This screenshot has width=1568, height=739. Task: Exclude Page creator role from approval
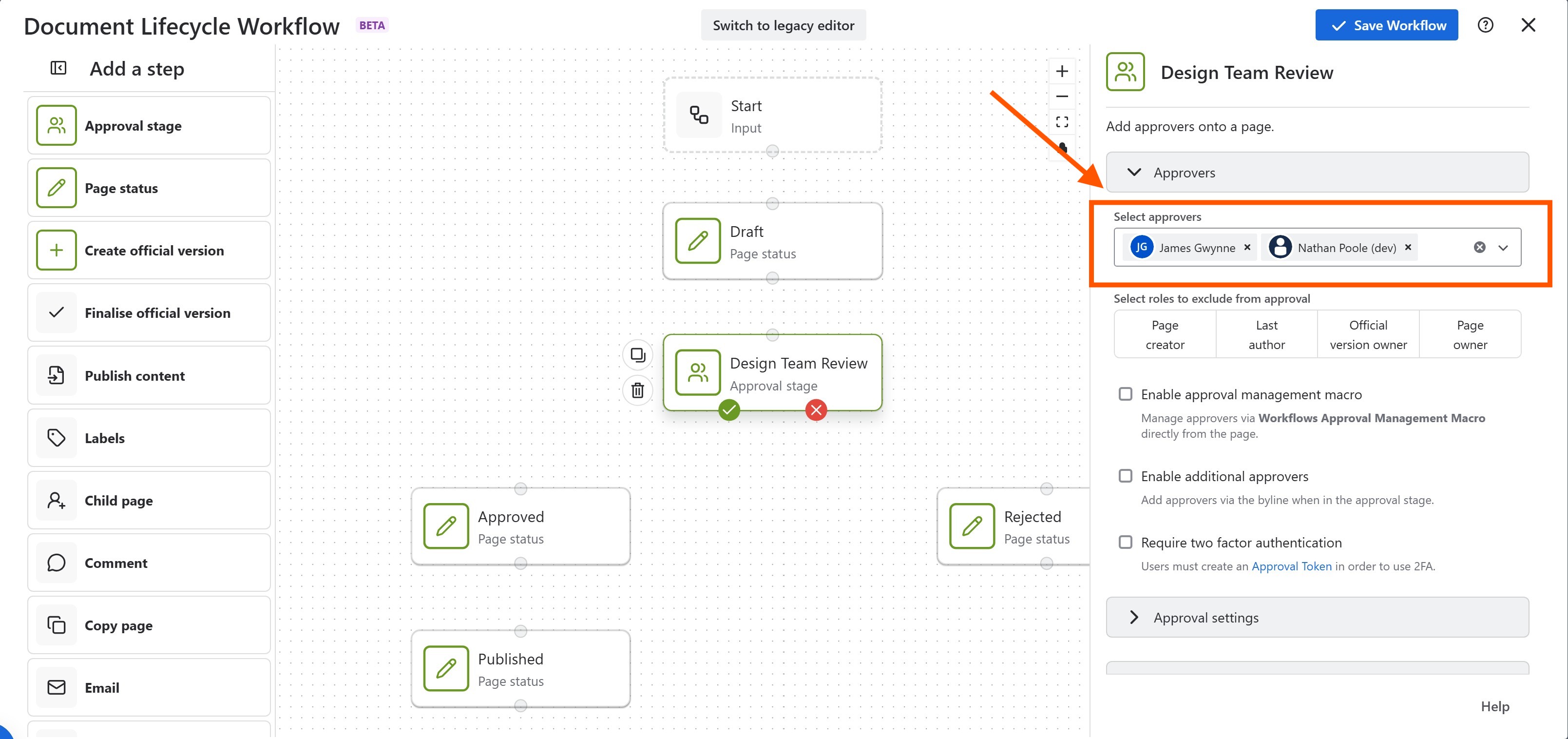click(x=1165, y=335)
